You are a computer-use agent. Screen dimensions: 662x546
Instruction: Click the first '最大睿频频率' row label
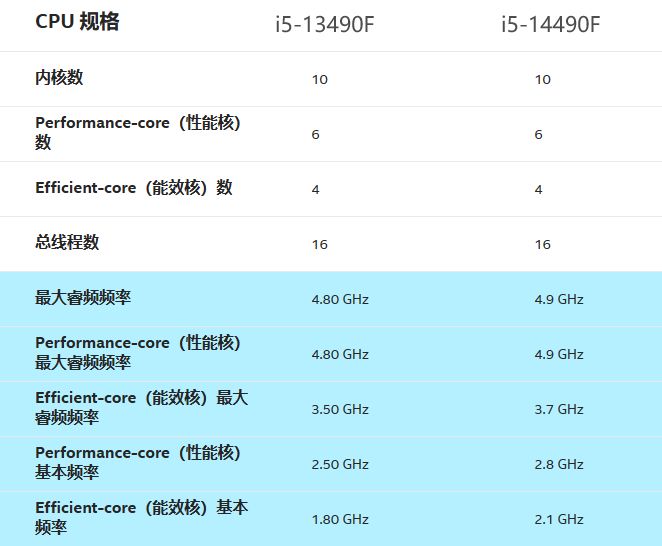pos(83,297)
